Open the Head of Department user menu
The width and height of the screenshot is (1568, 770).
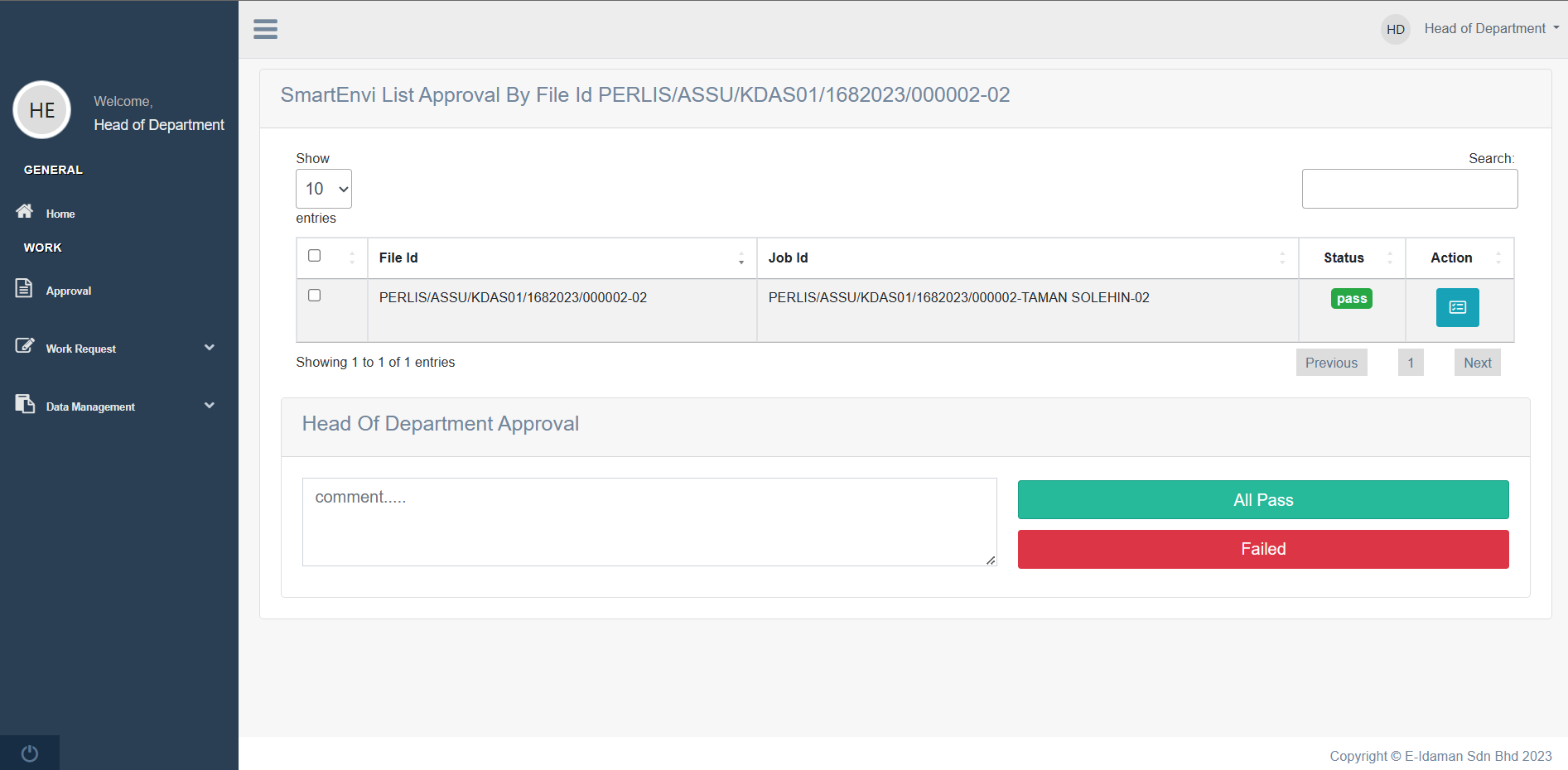click(1491, 29)
